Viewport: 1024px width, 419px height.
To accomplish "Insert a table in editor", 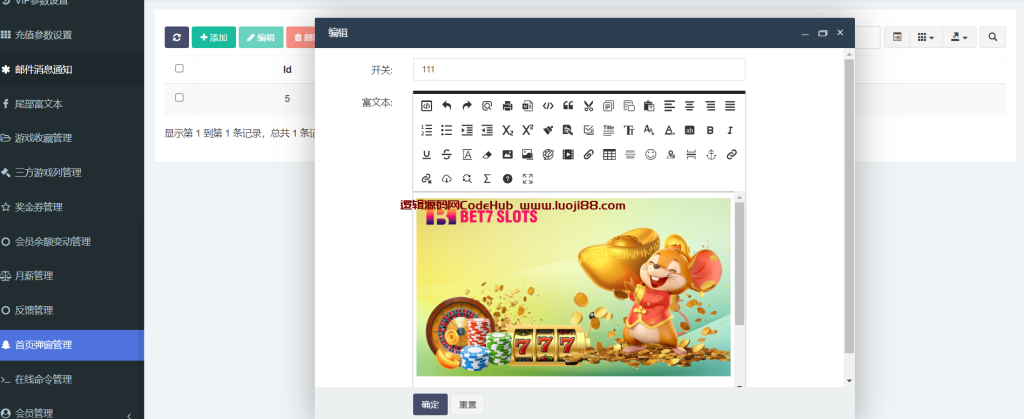I will click(x=609, y=155).
